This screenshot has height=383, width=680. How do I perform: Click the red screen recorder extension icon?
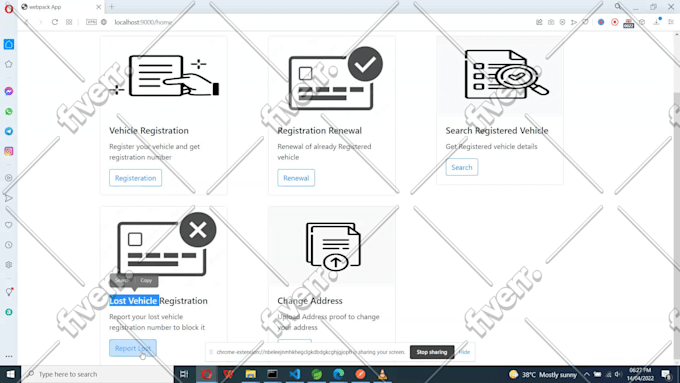(x=615, y=22)
